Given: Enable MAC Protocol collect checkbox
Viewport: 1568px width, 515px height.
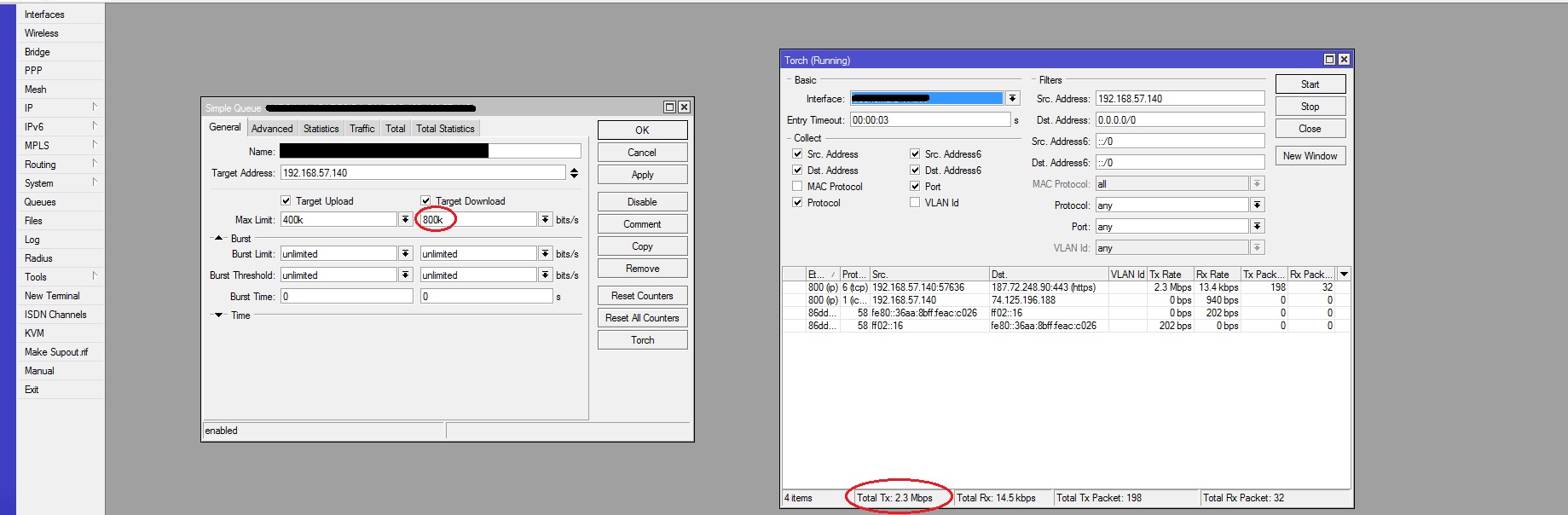Looking at the screenshot, I should (x=797, y=187).
